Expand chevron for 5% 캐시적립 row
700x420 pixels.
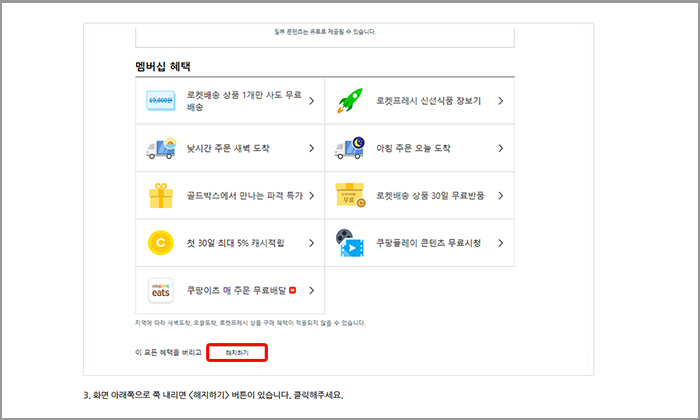coord(312,243)
